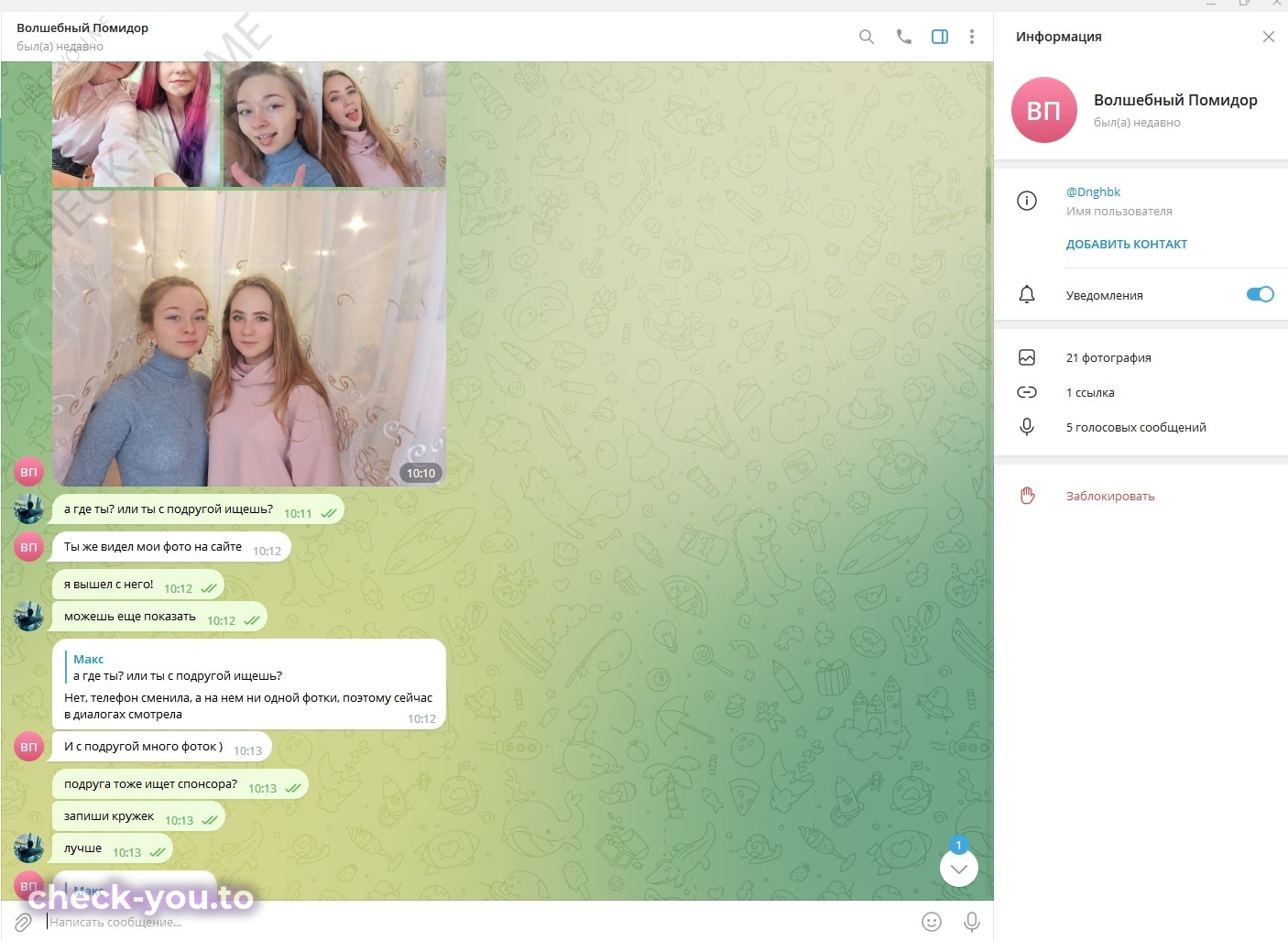This screenshot has height=941, width=1288.
Task: Attach a file using paperclip icon
Action: [24, 922]
